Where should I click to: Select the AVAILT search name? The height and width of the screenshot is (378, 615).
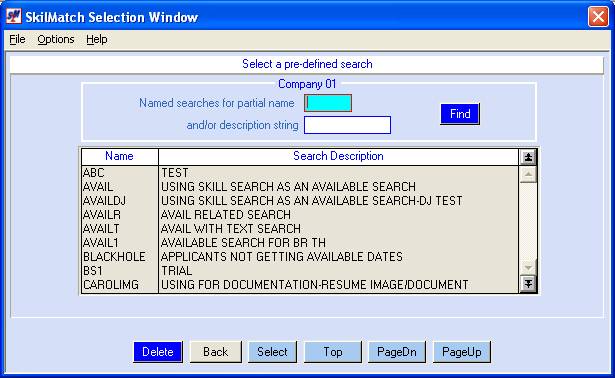point(101,229)
